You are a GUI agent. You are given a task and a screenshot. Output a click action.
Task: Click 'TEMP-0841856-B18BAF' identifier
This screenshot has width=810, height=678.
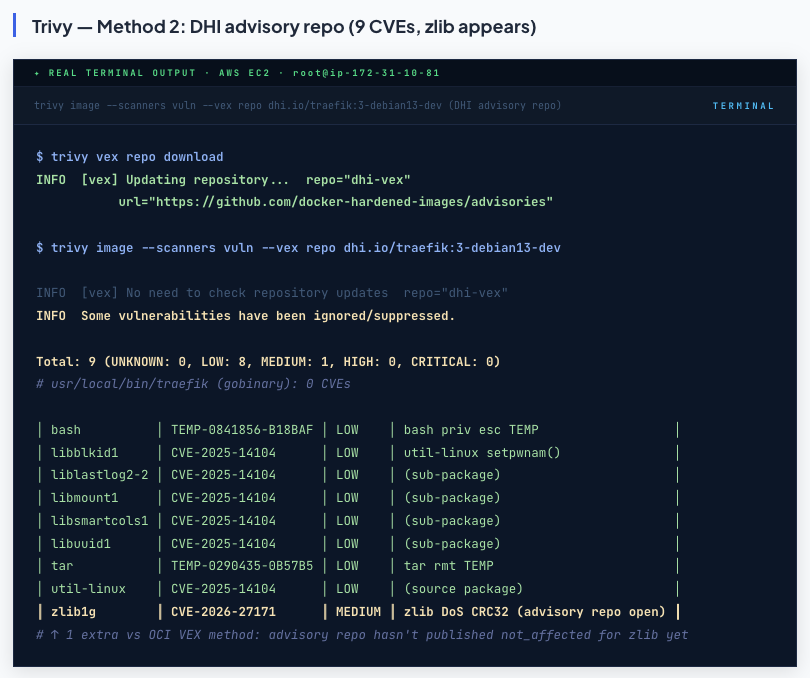pyautogui.click(x=242, y=430)
